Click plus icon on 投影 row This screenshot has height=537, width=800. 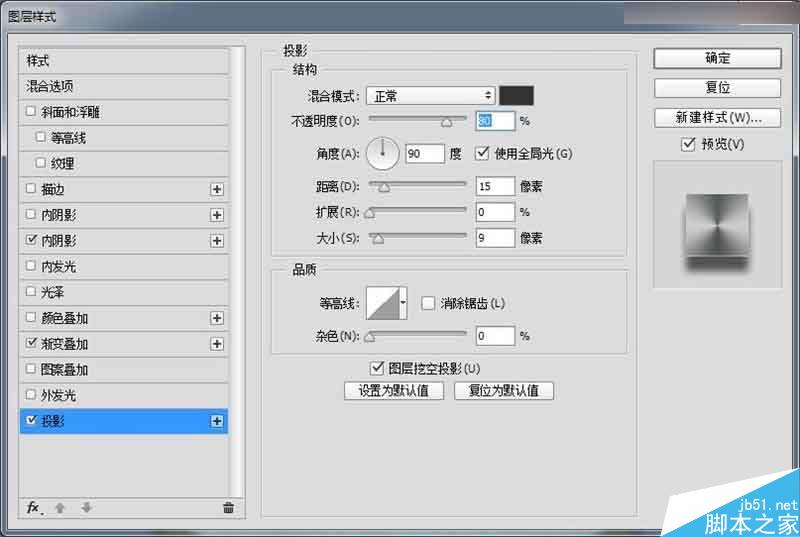[x=217, y=421]
